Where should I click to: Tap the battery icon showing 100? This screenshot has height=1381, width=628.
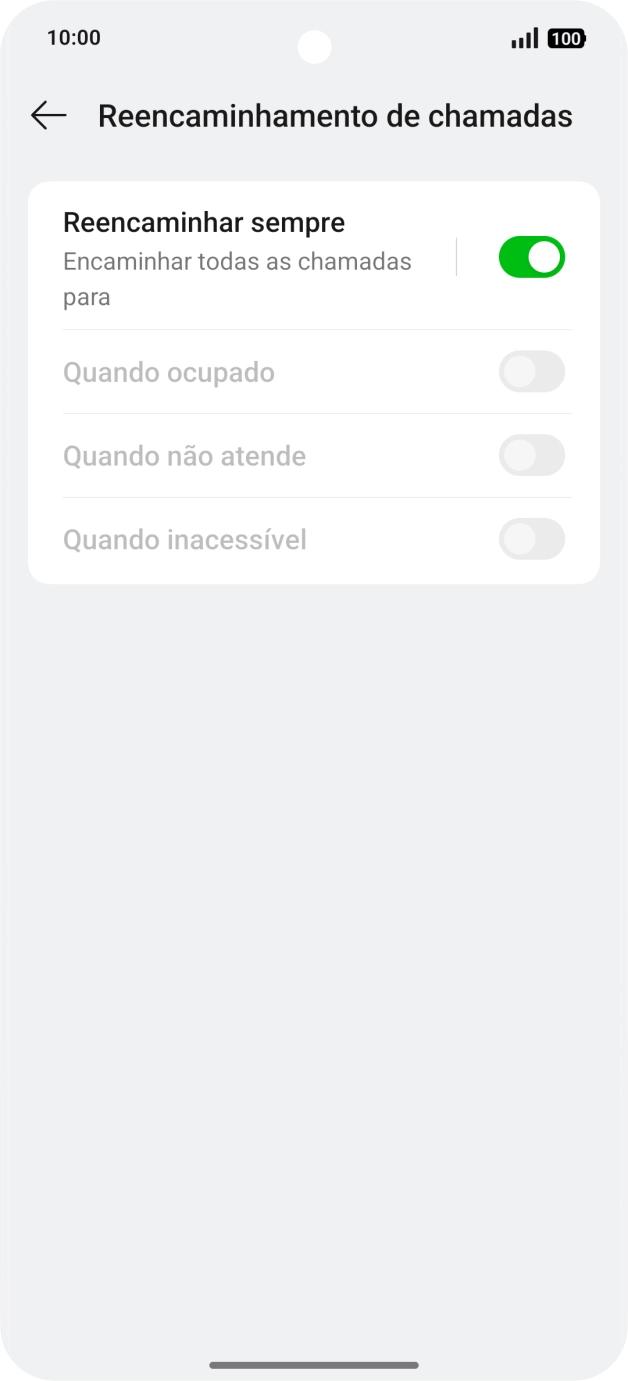pyautogui.click(x=566, y=39)
